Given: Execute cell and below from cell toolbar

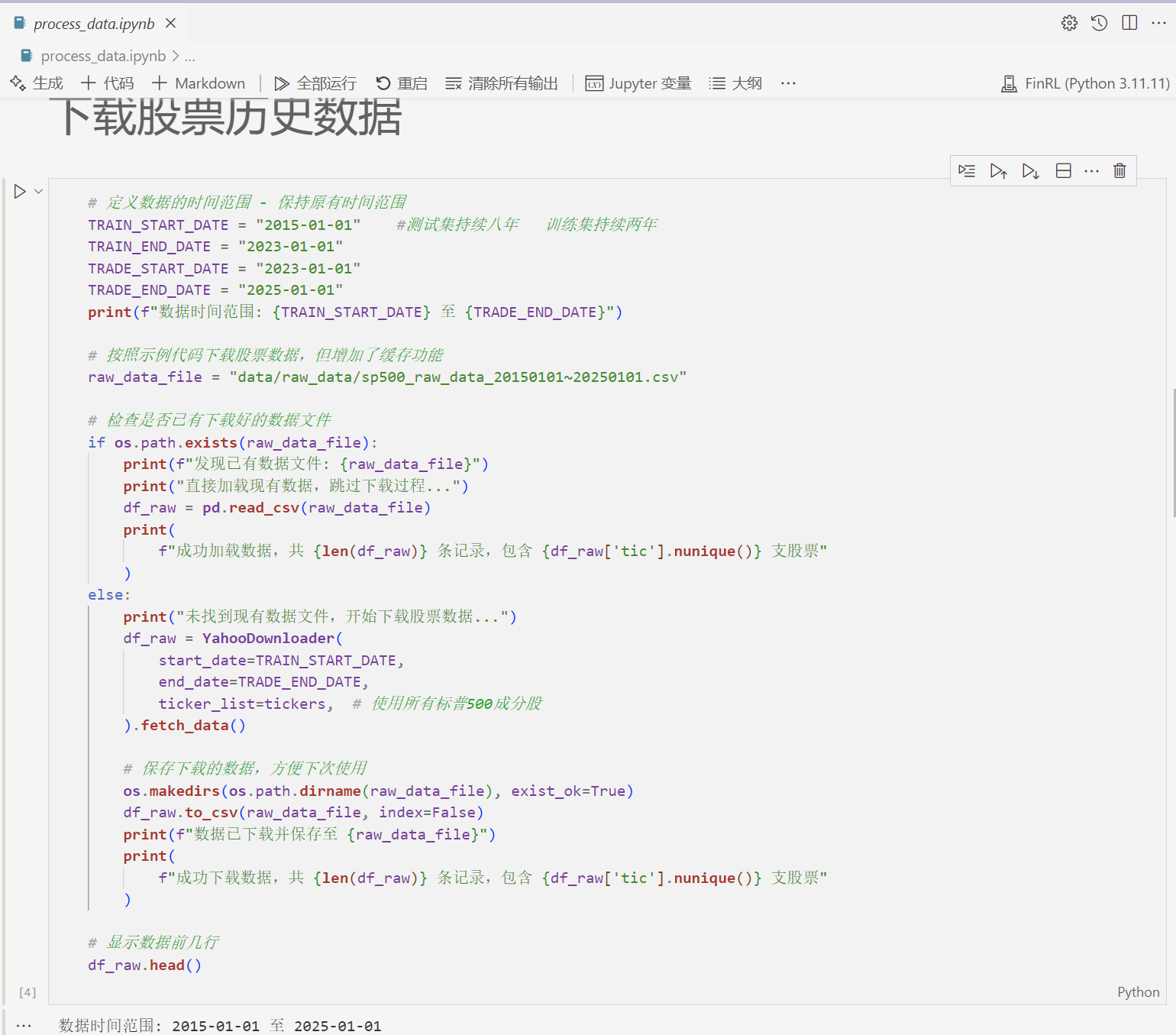Looking at the screenshot, I should click(x=1030, y=171).
